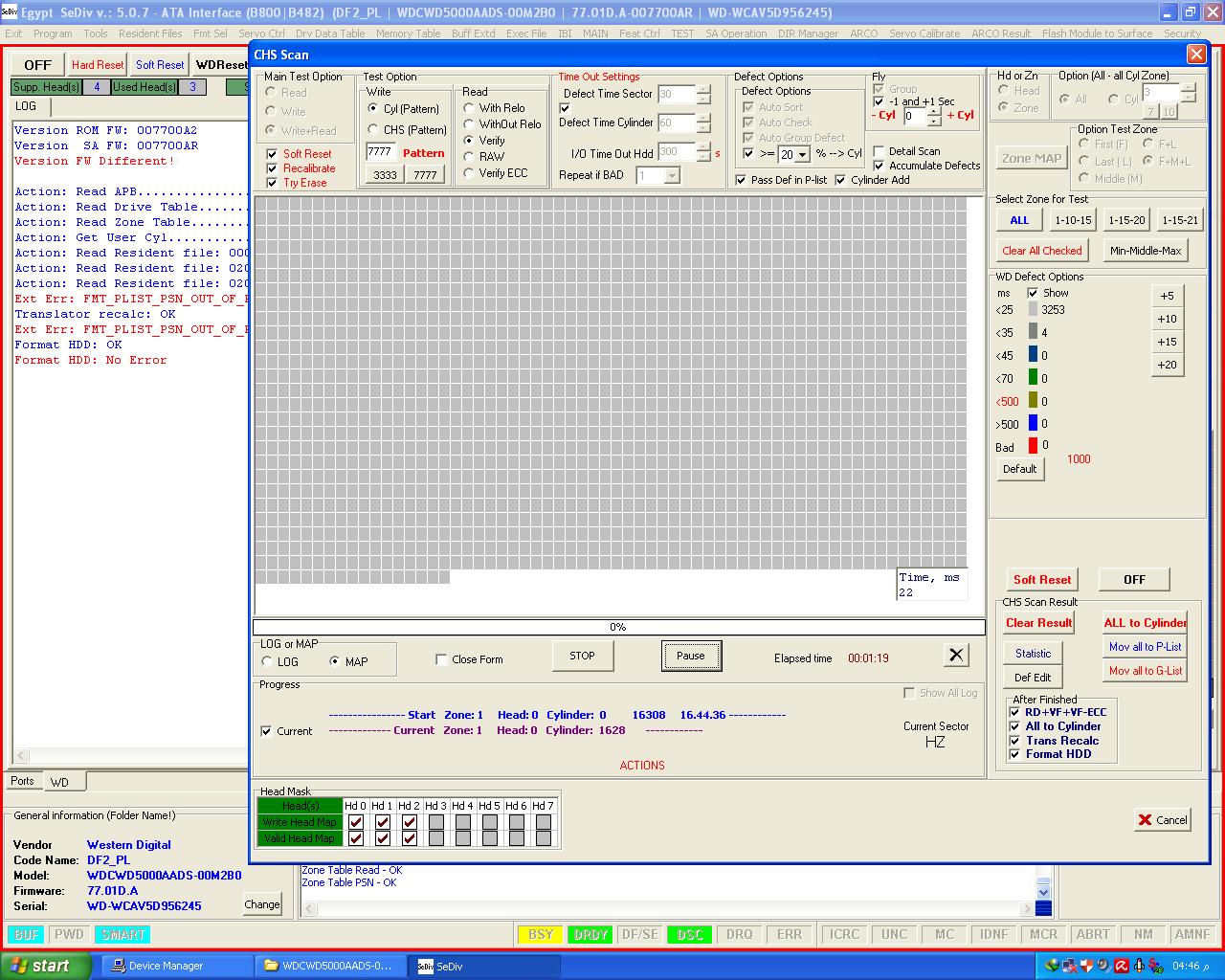This screenshot has width=1225, height=980.
Task: Click the red X Cancel button
Action: [1163, 819]
